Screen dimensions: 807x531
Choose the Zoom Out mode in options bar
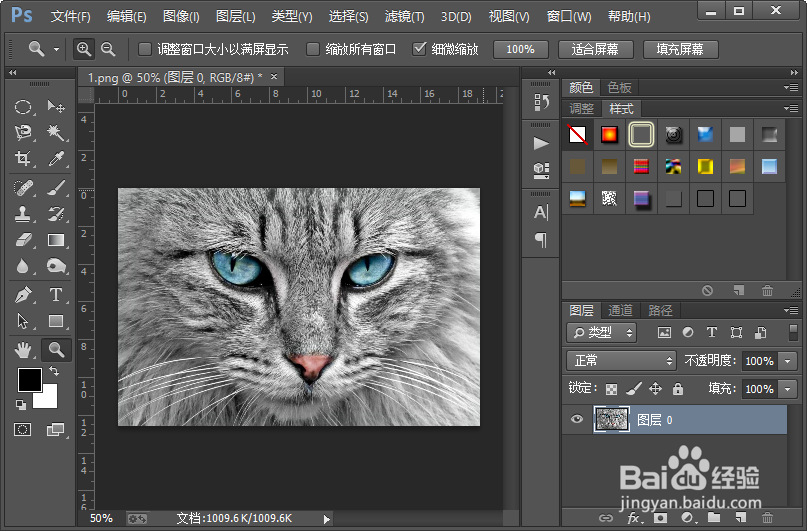coord(108,49)
